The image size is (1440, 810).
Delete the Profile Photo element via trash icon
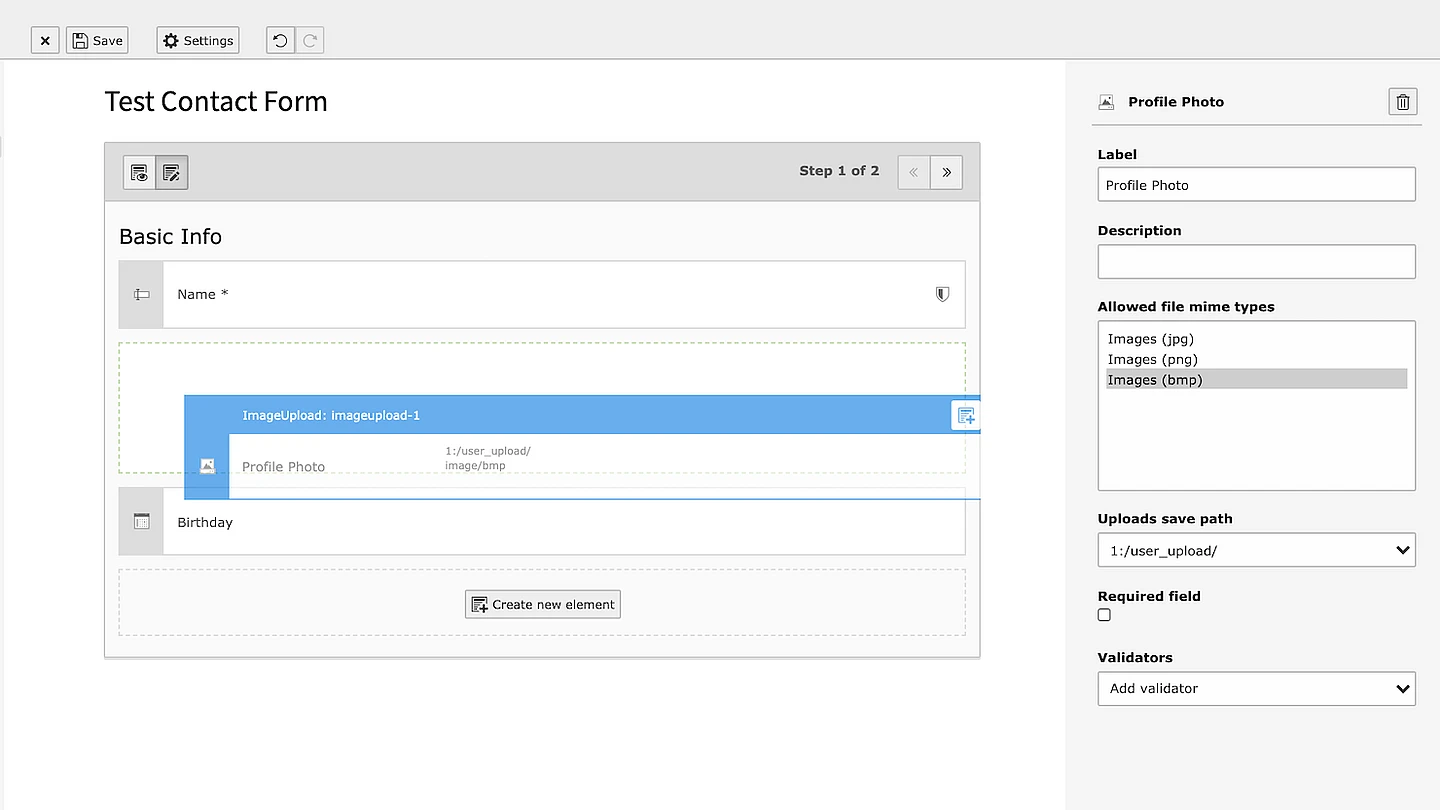pyautogui.click(x=1402, y=101)
